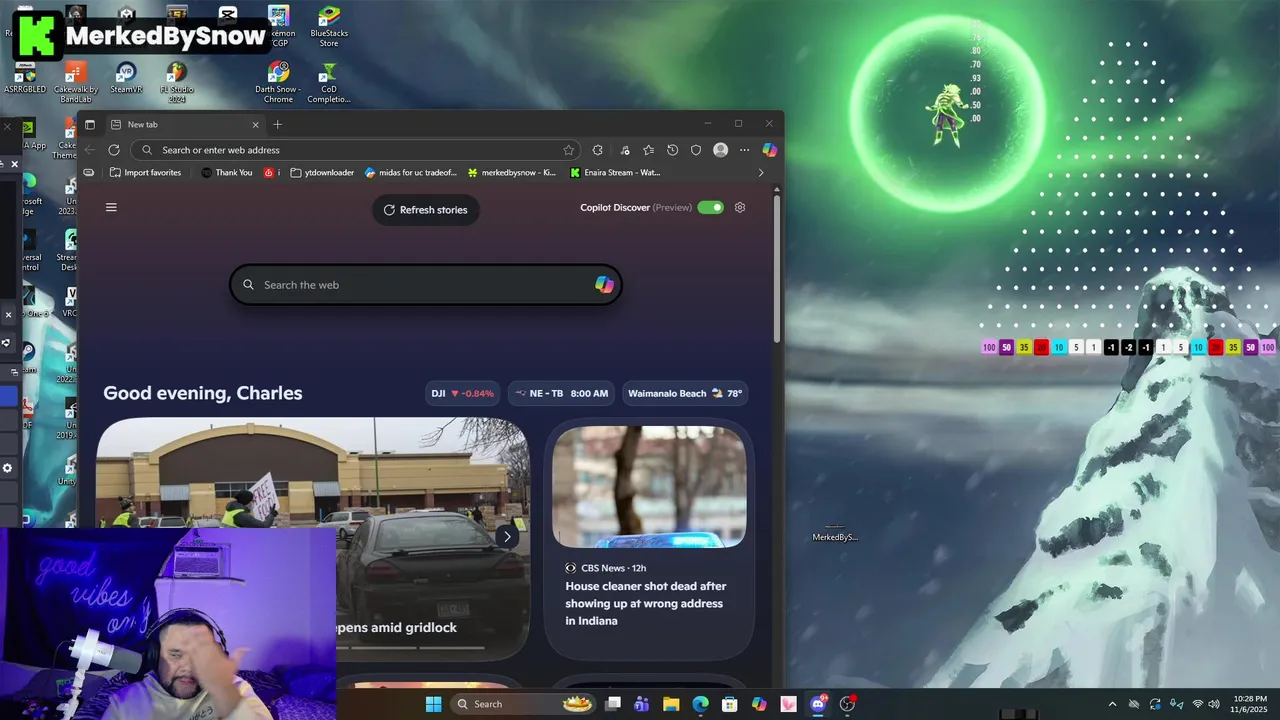Open the CoD Completion desktop shortcut
This screenshot has height=720, width=1280.
[328, 82]
